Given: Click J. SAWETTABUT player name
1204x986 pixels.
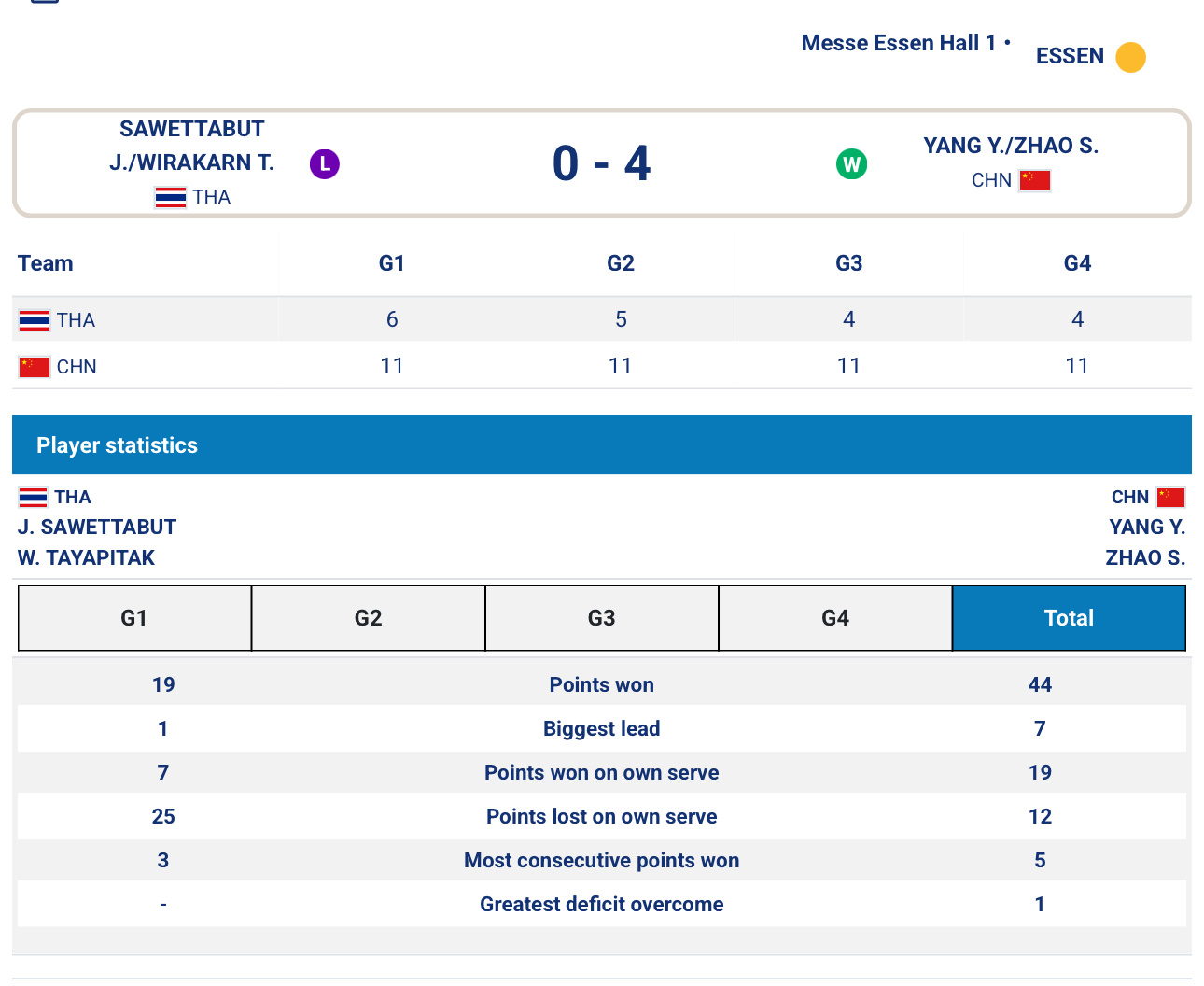Looking at the screenshot, I should point(97,527).
